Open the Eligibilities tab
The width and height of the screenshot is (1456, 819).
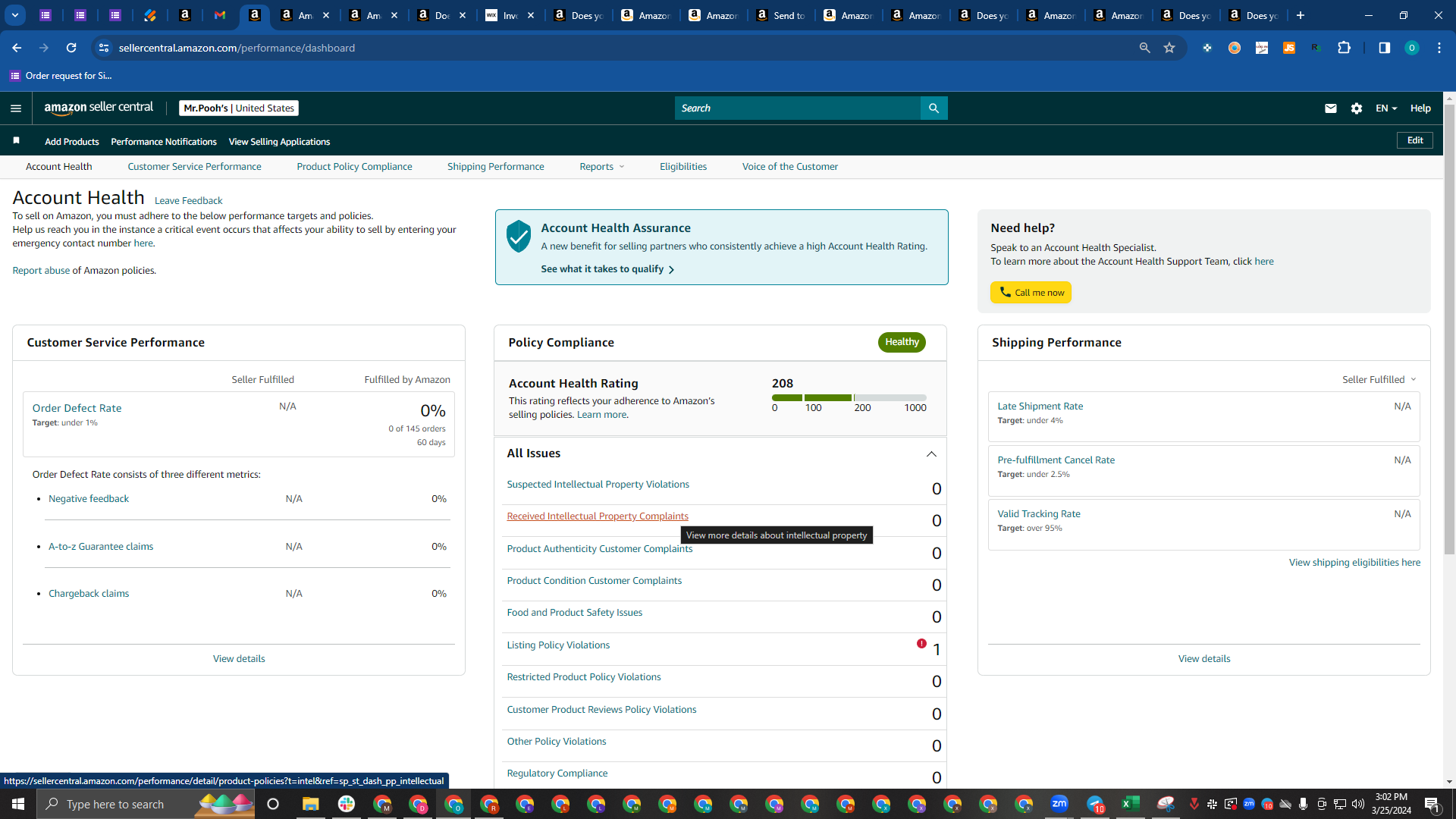point(683,167)
